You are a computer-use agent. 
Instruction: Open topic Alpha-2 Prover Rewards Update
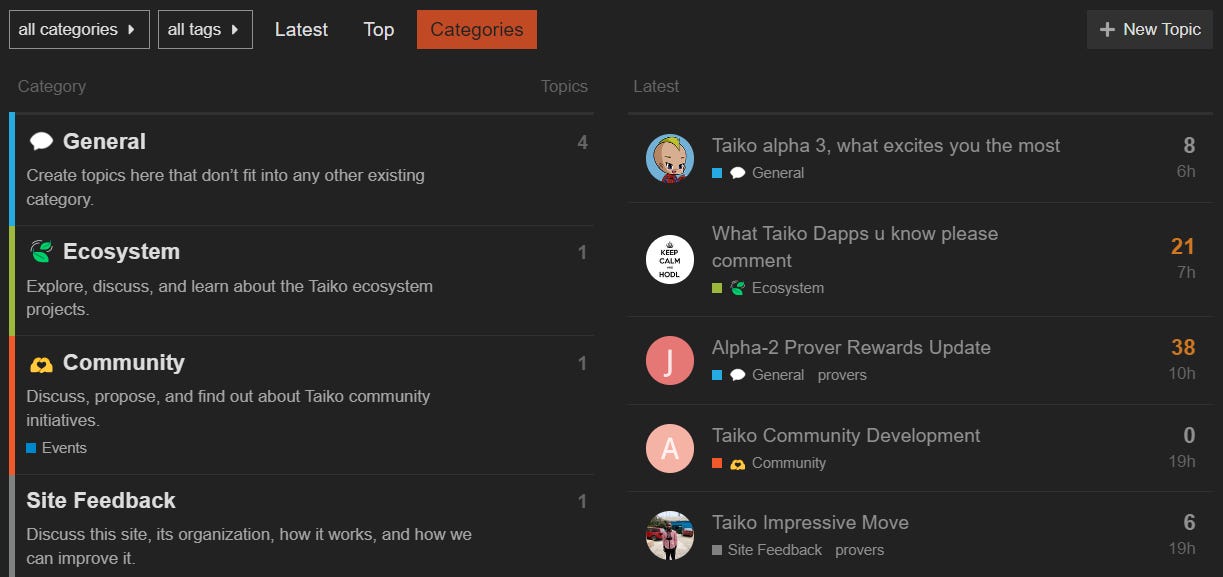click(851, 348)
